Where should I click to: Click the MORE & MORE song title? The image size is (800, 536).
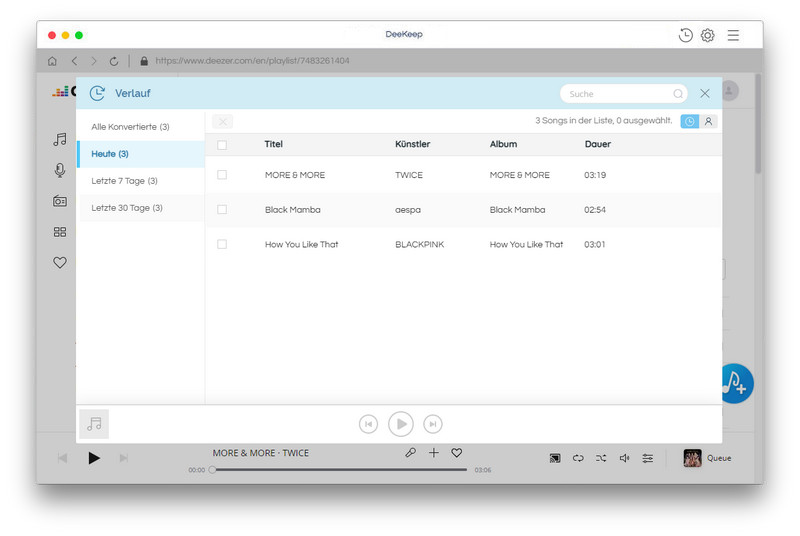tap(295, 175)
